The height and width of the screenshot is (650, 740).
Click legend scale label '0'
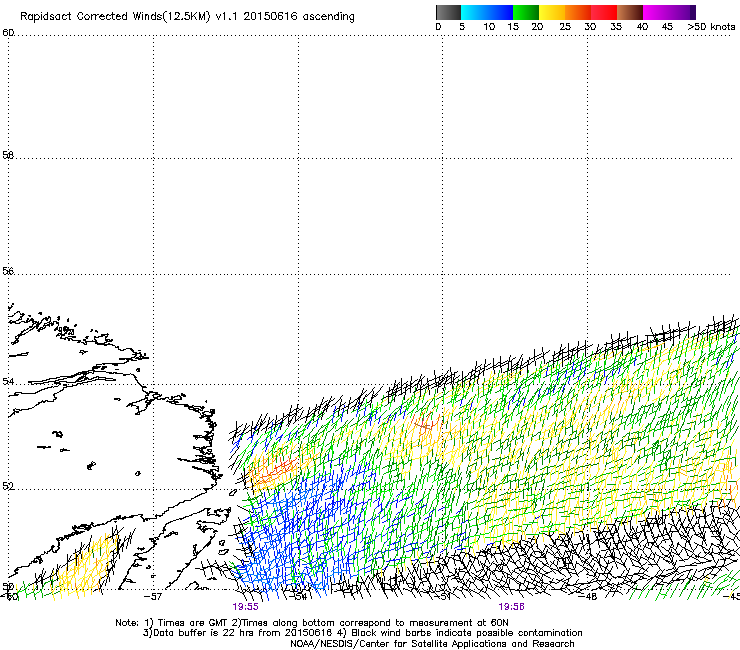point(438,27)
